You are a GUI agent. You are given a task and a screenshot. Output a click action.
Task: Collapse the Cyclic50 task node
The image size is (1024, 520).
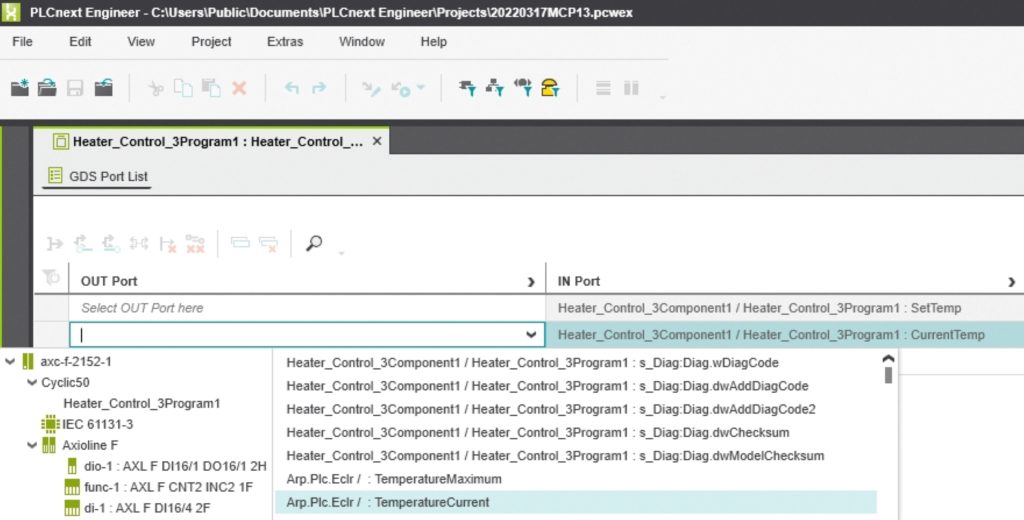point(31,382)
